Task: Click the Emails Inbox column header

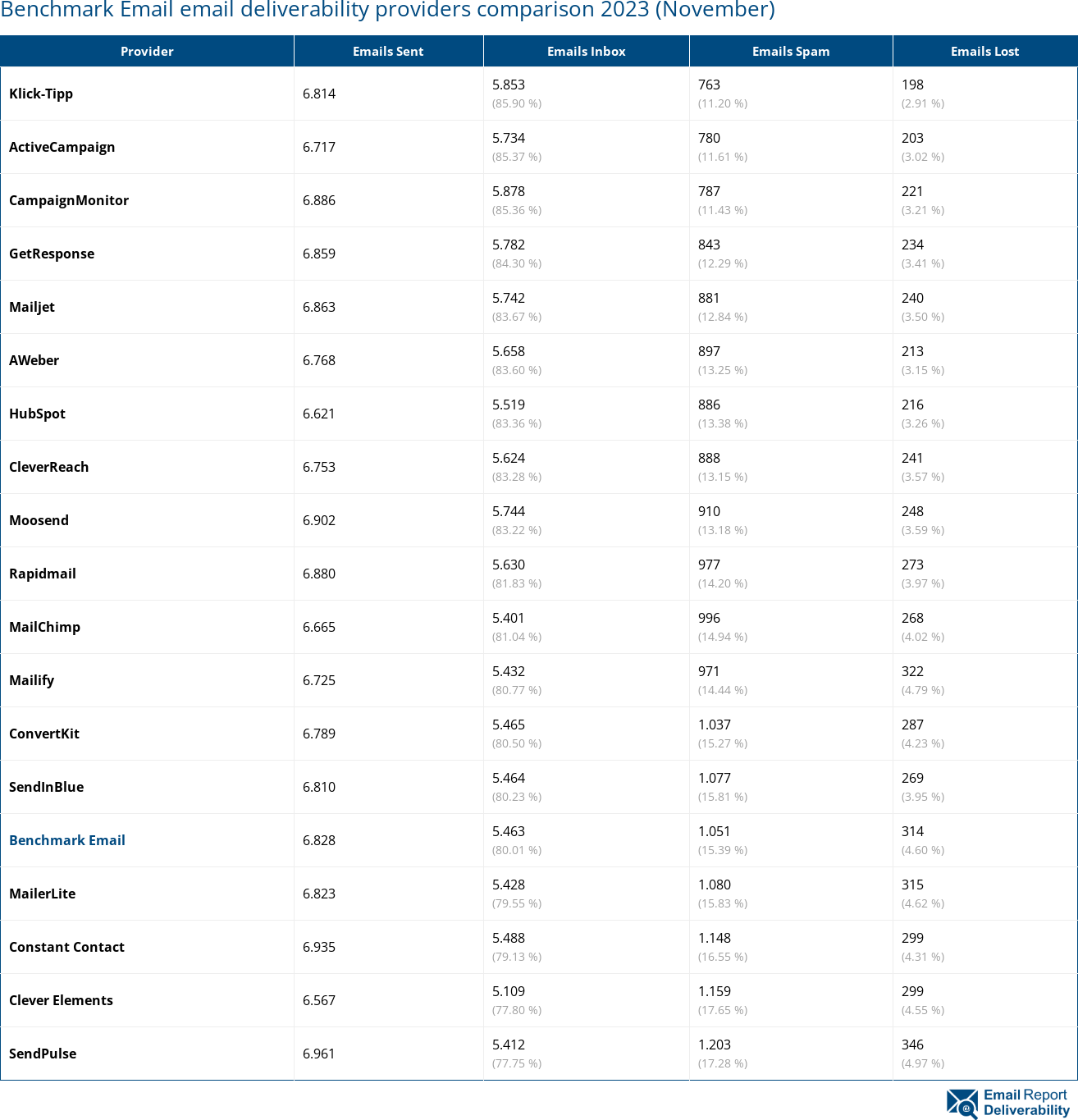Action: click(587, 51)
